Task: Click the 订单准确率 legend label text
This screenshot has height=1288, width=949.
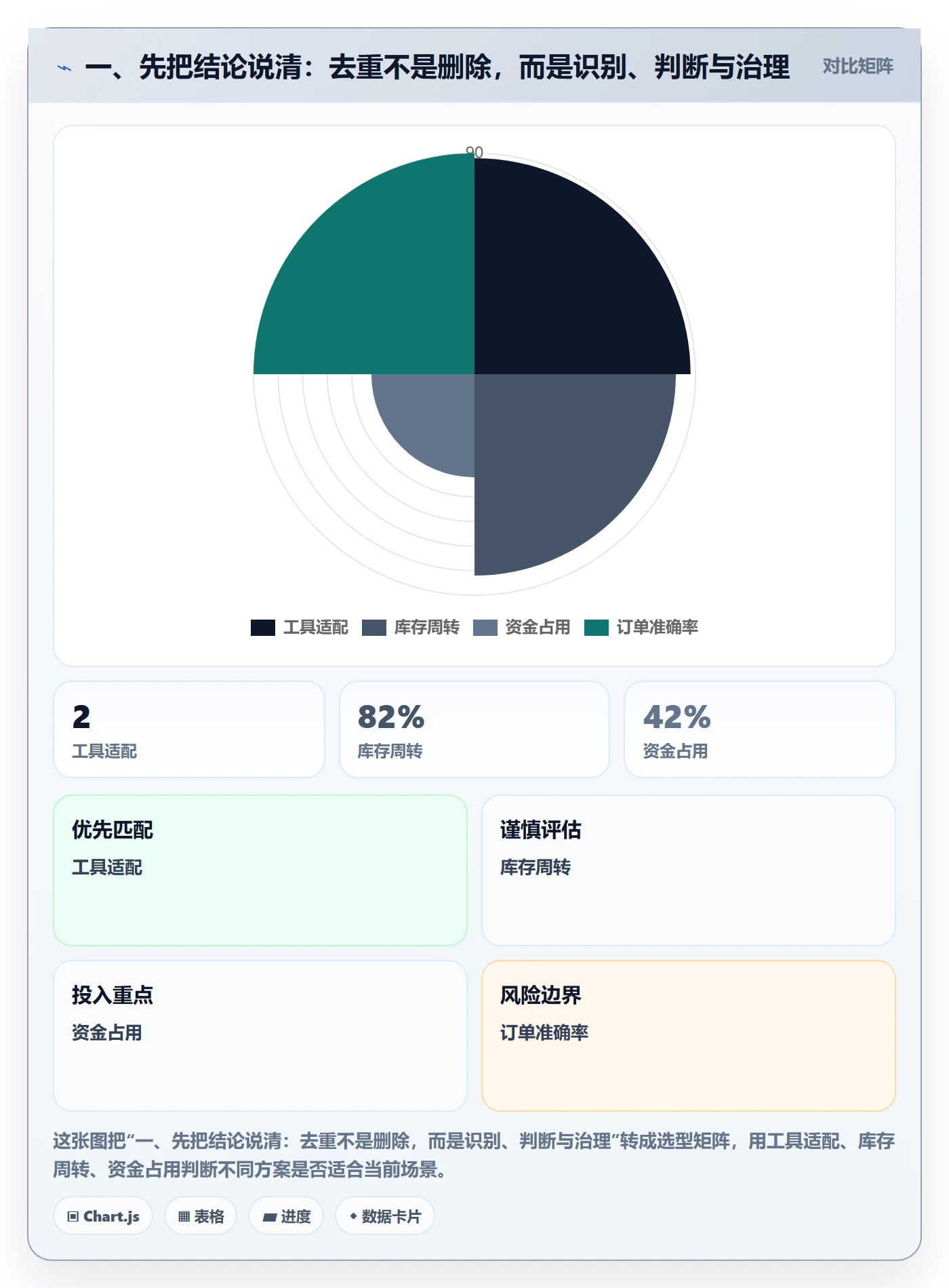Action: point(658,628)
